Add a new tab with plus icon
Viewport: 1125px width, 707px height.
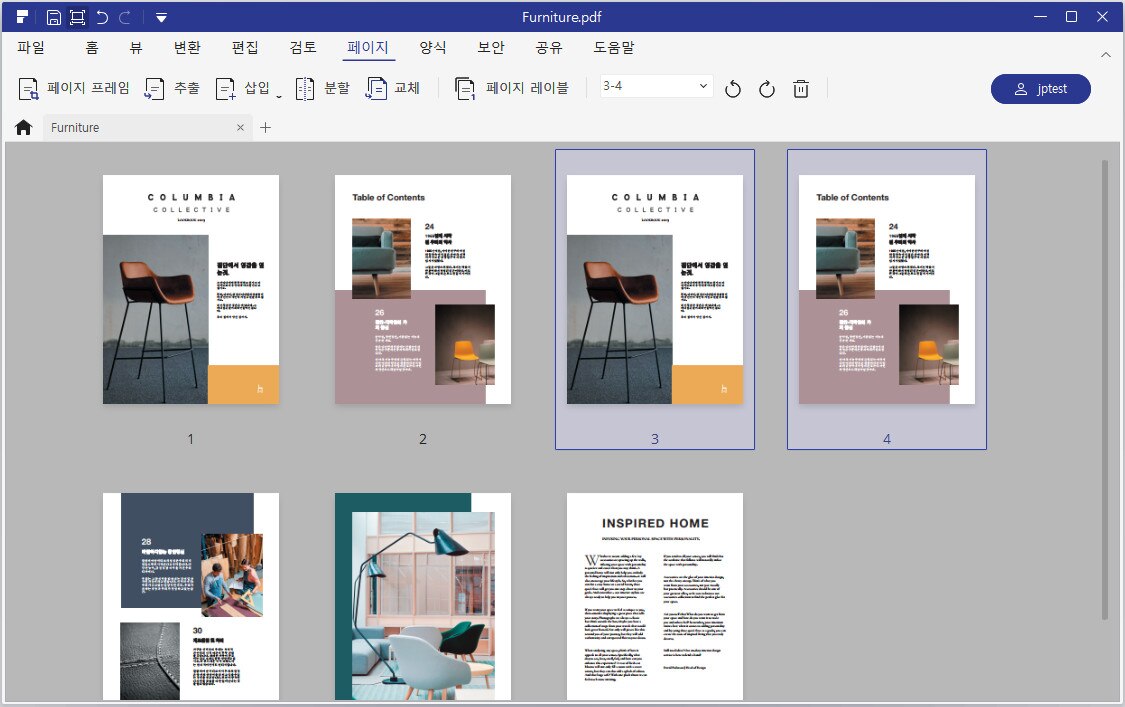point(265,128)
